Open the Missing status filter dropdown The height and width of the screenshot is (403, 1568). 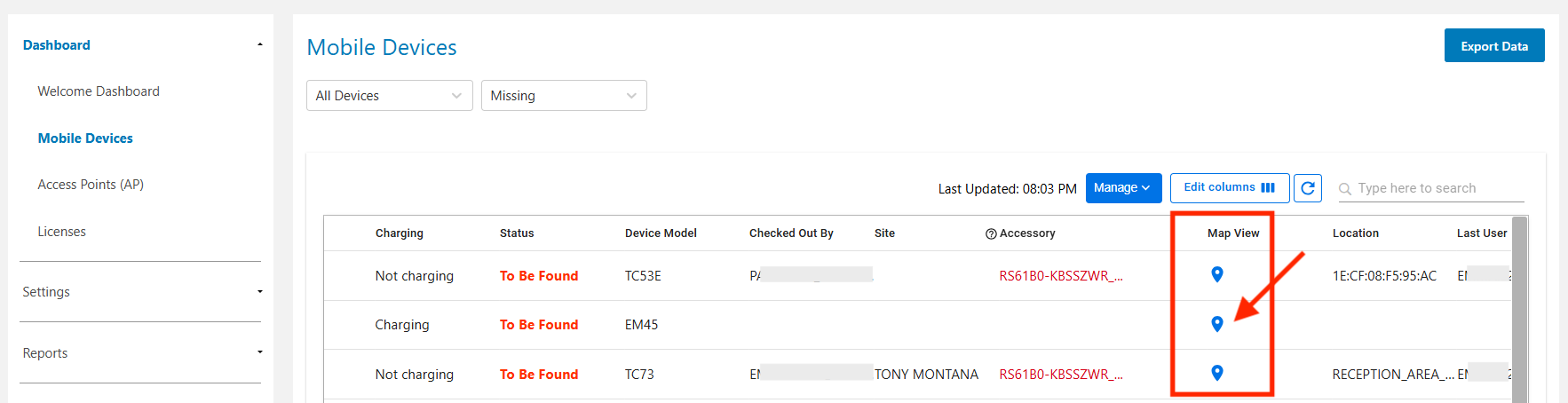point(564,96)
